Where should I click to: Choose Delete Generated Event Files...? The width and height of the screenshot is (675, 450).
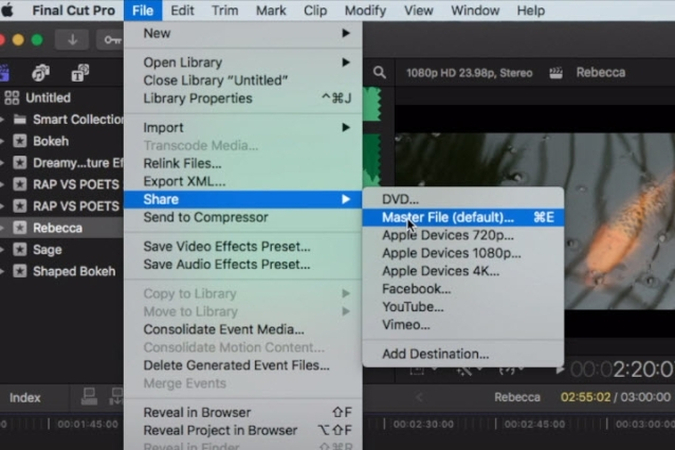pos(243,365)
